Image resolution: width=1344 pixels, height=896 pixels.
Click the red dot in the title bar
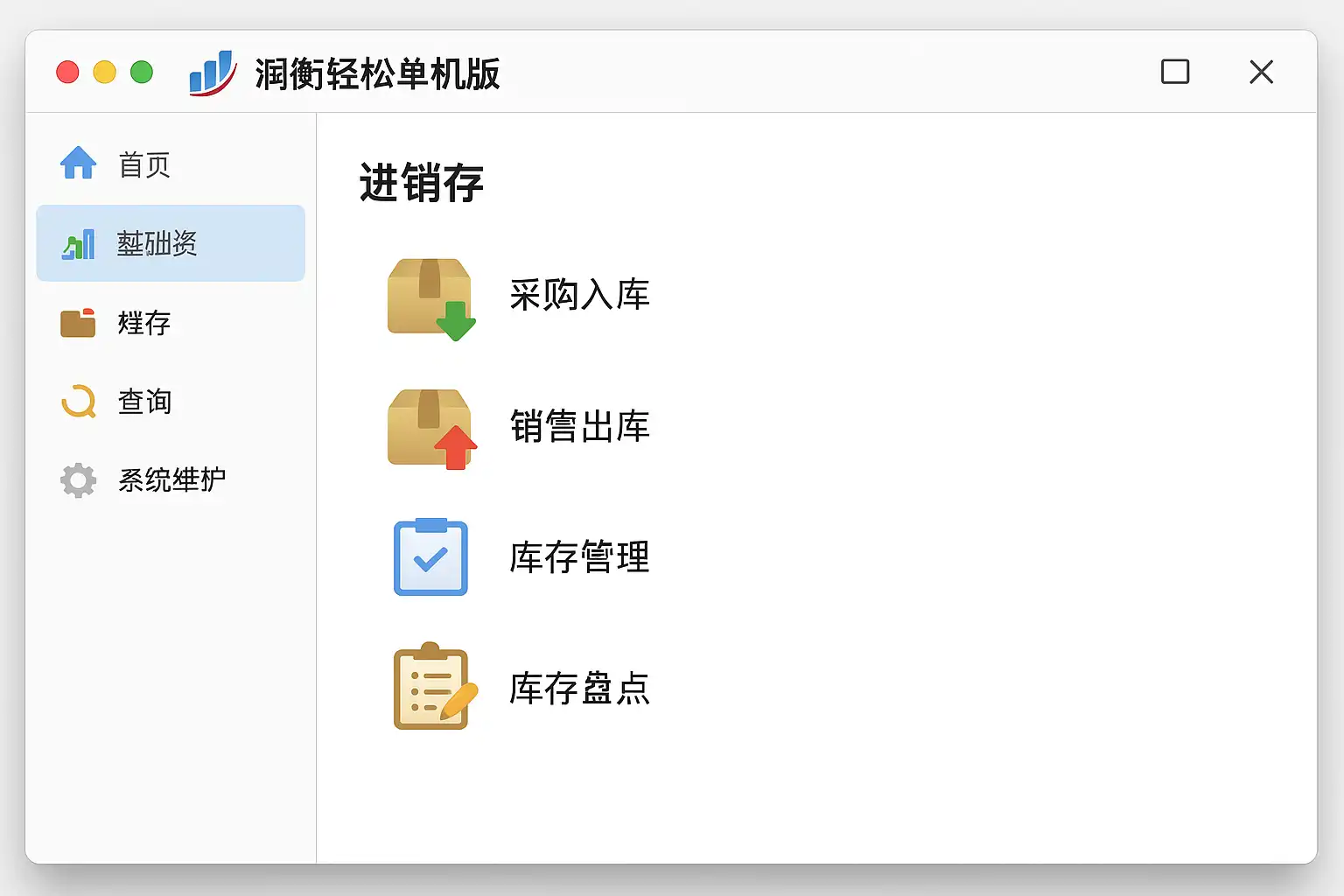(x=67, y=72)
